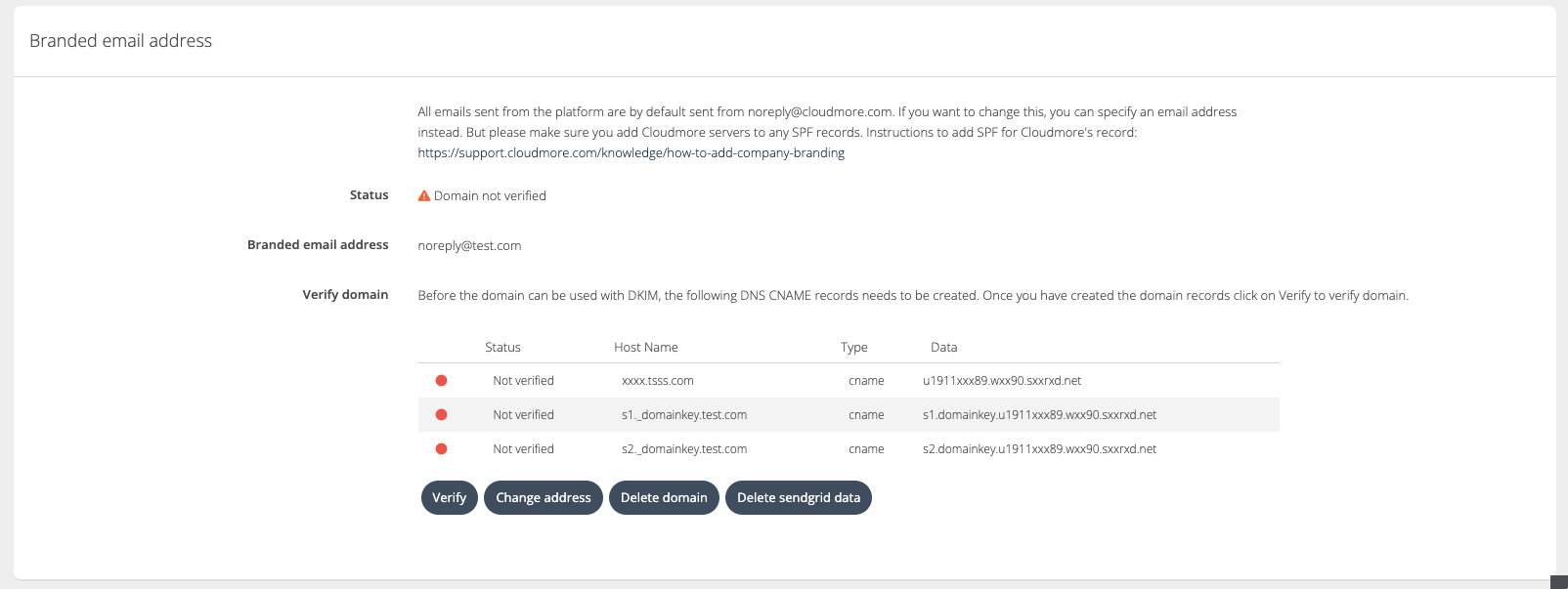Click the Data column header
The image size is (1568, 589).
pyautogui.click(x=943, y=348)
